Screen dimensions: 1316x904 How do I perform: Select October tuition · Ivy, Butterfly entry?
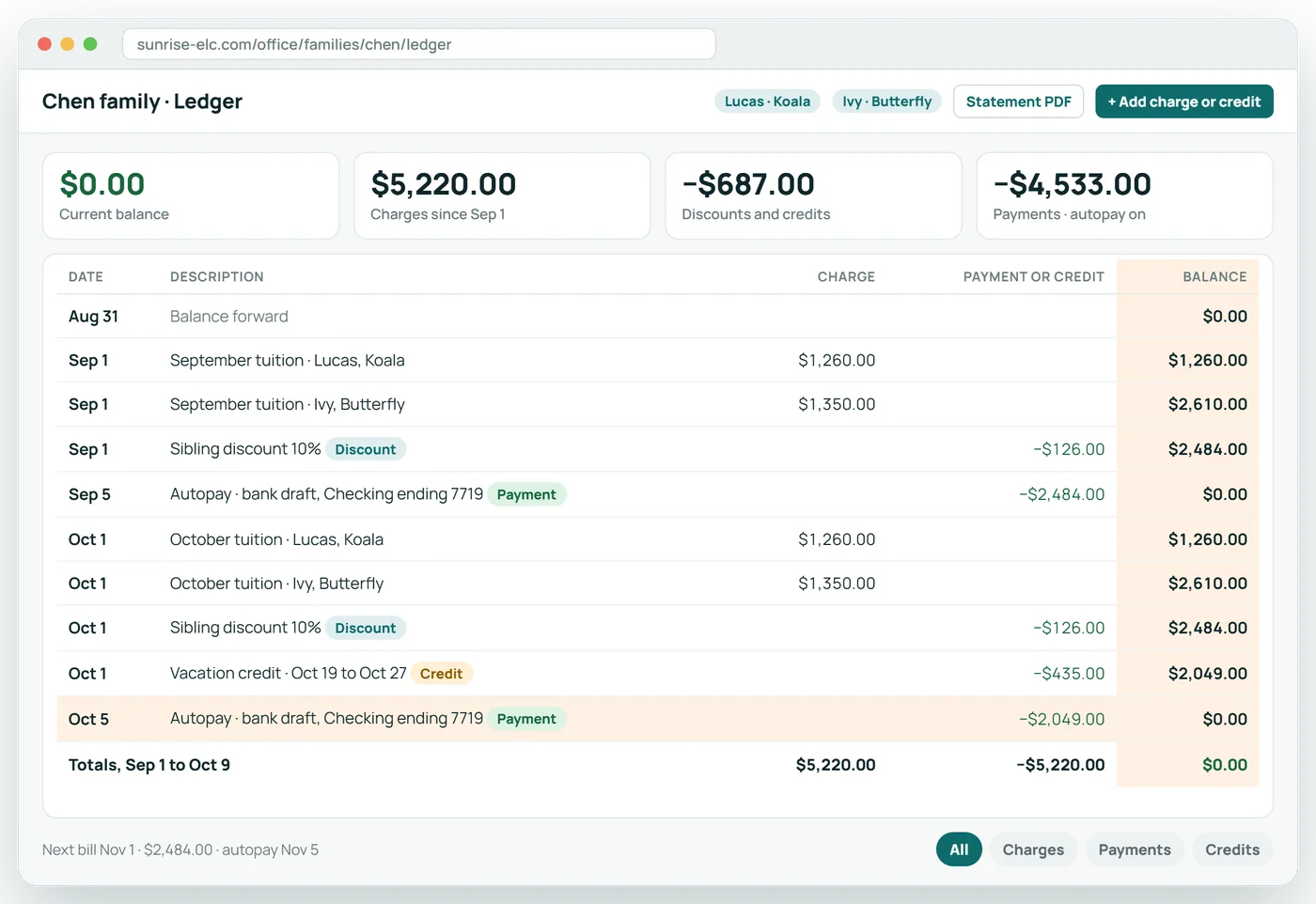click(276, 584)
